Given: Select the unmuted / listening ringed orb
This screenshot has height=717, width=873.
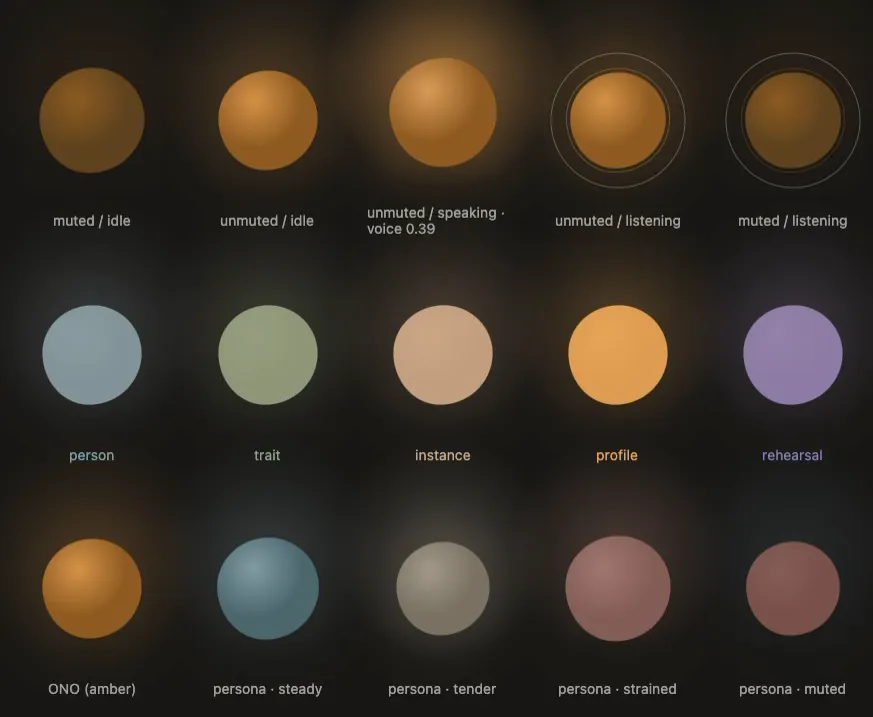Looking at the screenshot, I should (618, 120).
